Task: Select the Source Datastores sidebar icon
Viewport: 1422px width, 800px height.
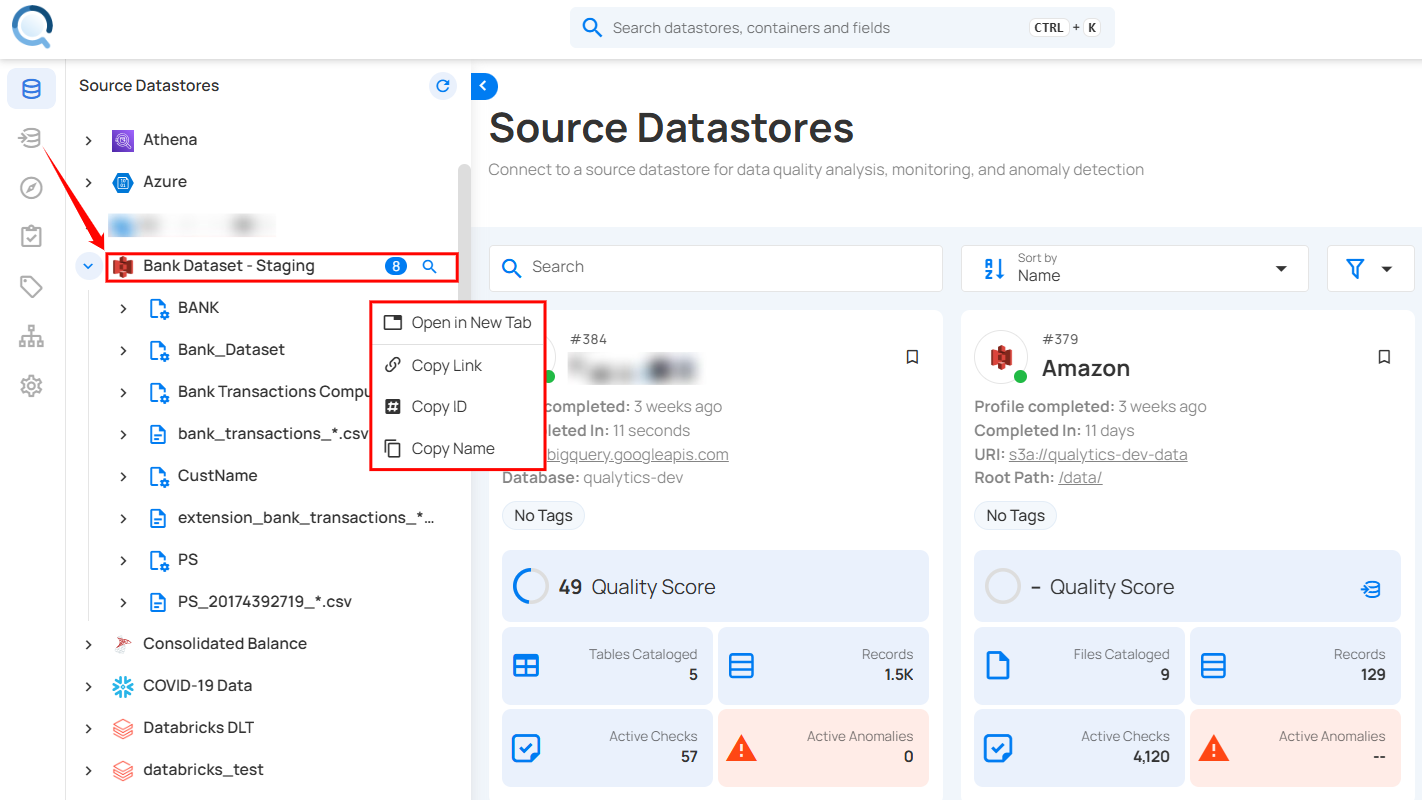Action: tap(31, 88)
